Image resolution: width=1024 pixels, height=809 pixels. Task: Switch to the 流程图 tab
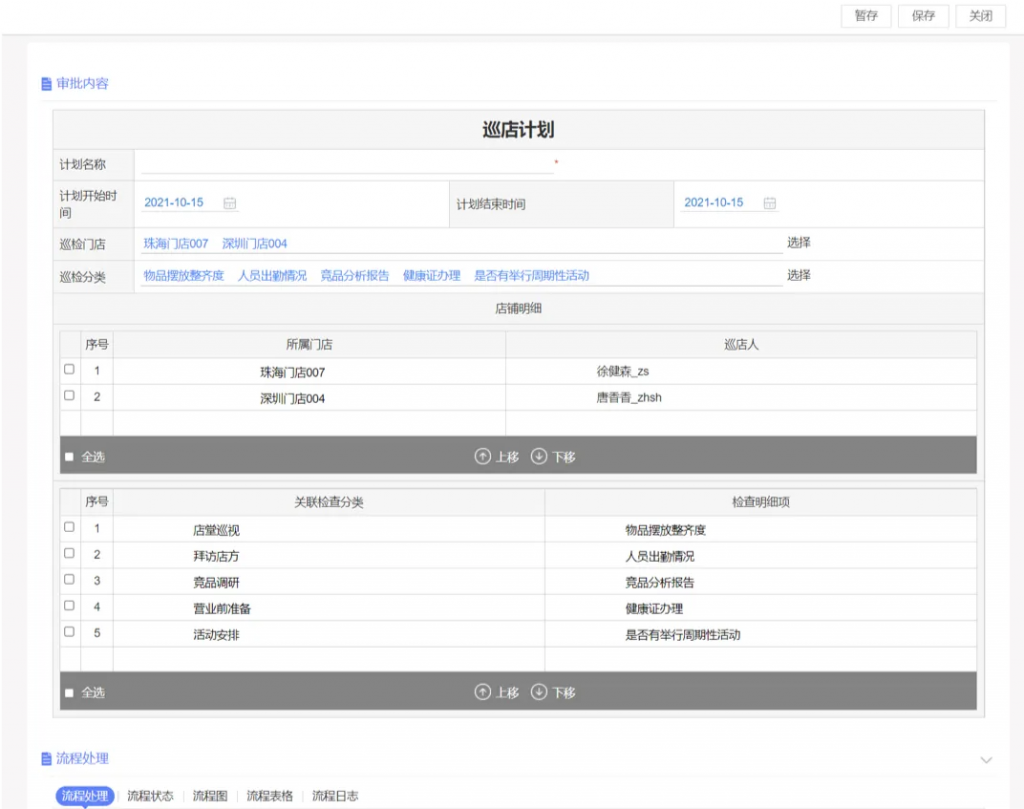coord(210,796)
